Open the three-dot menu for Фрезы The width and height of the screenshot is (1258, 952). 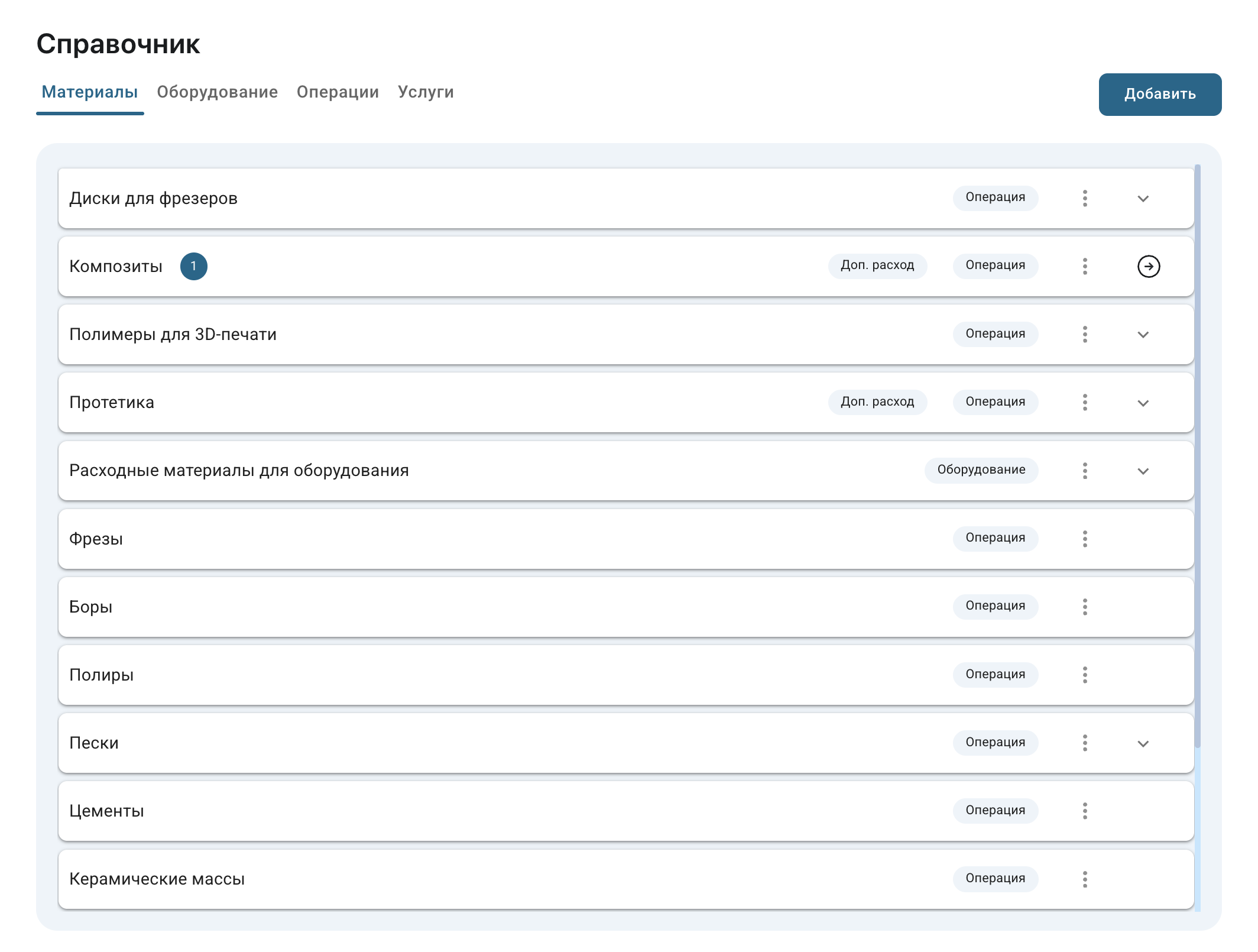point(1085,539)
